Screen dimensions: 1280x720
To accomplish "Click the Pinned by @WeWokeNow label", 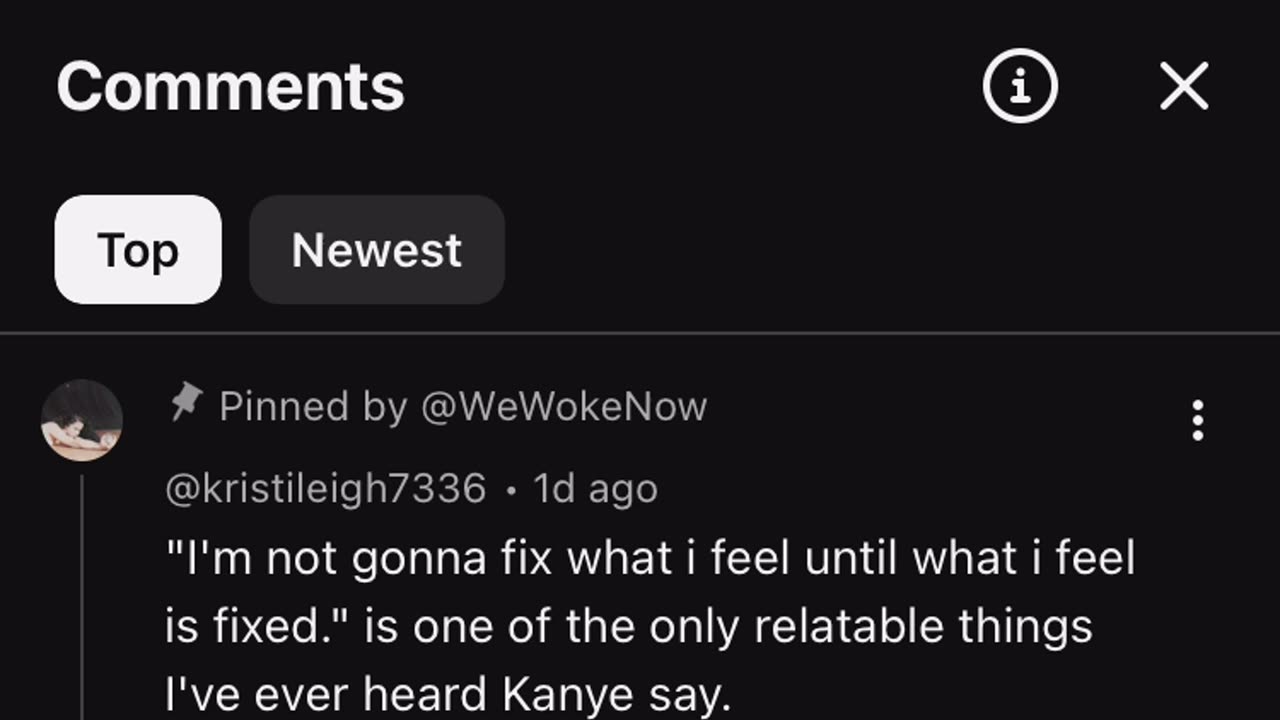I will tap(462, 407).
